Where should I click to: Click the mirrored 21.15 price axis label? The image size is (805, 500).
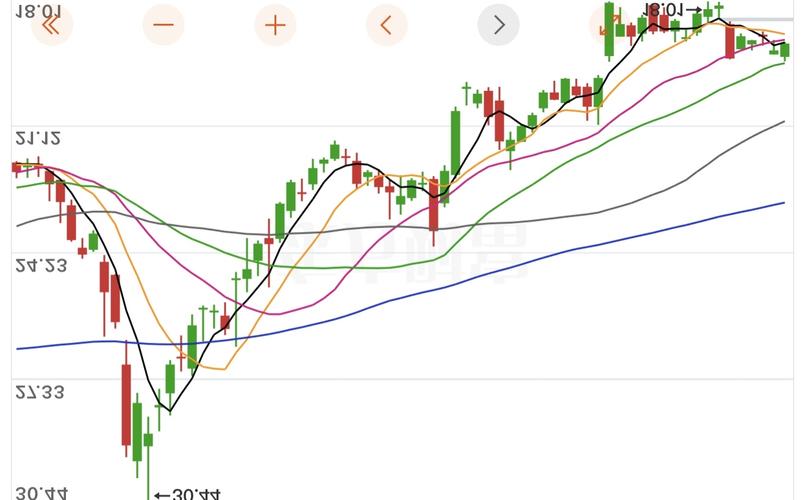coord(38,137)
